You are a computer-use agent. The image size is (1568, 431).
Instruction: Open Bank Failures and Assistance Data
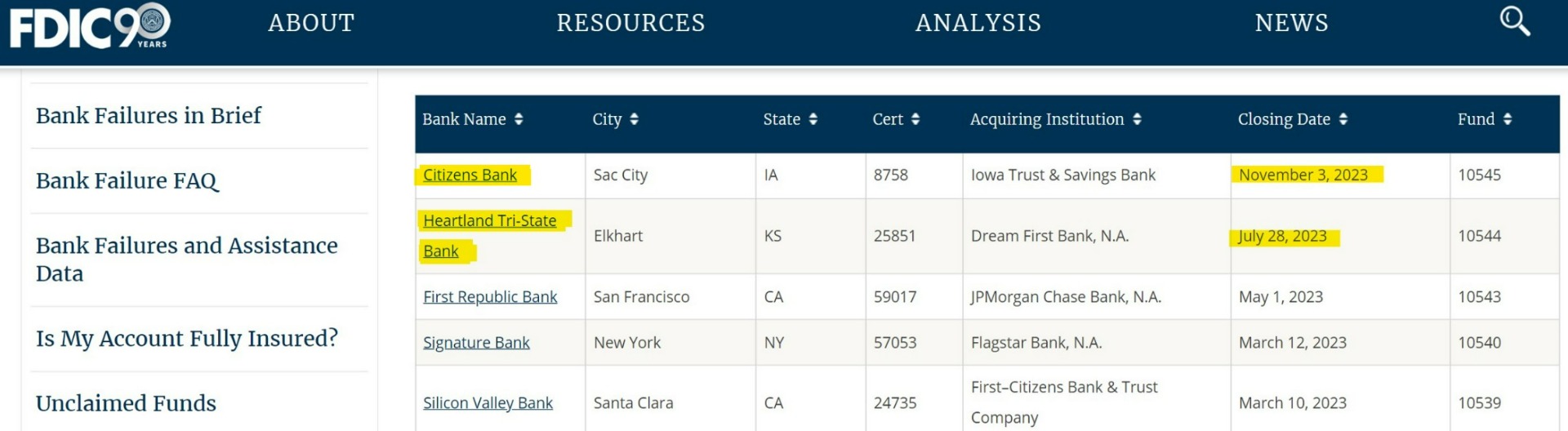[x=186, y=259]
